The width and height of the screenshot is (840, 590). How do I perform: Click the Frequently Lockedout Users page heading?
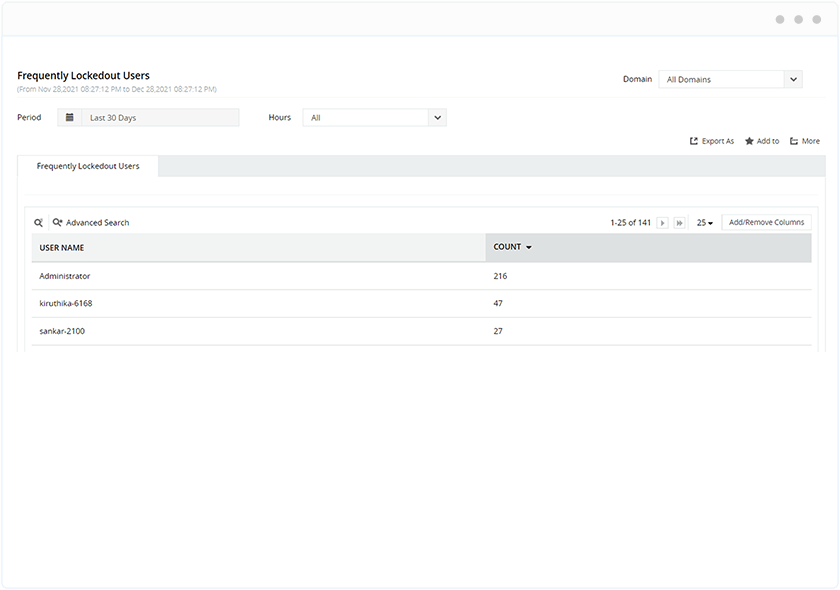83,76
